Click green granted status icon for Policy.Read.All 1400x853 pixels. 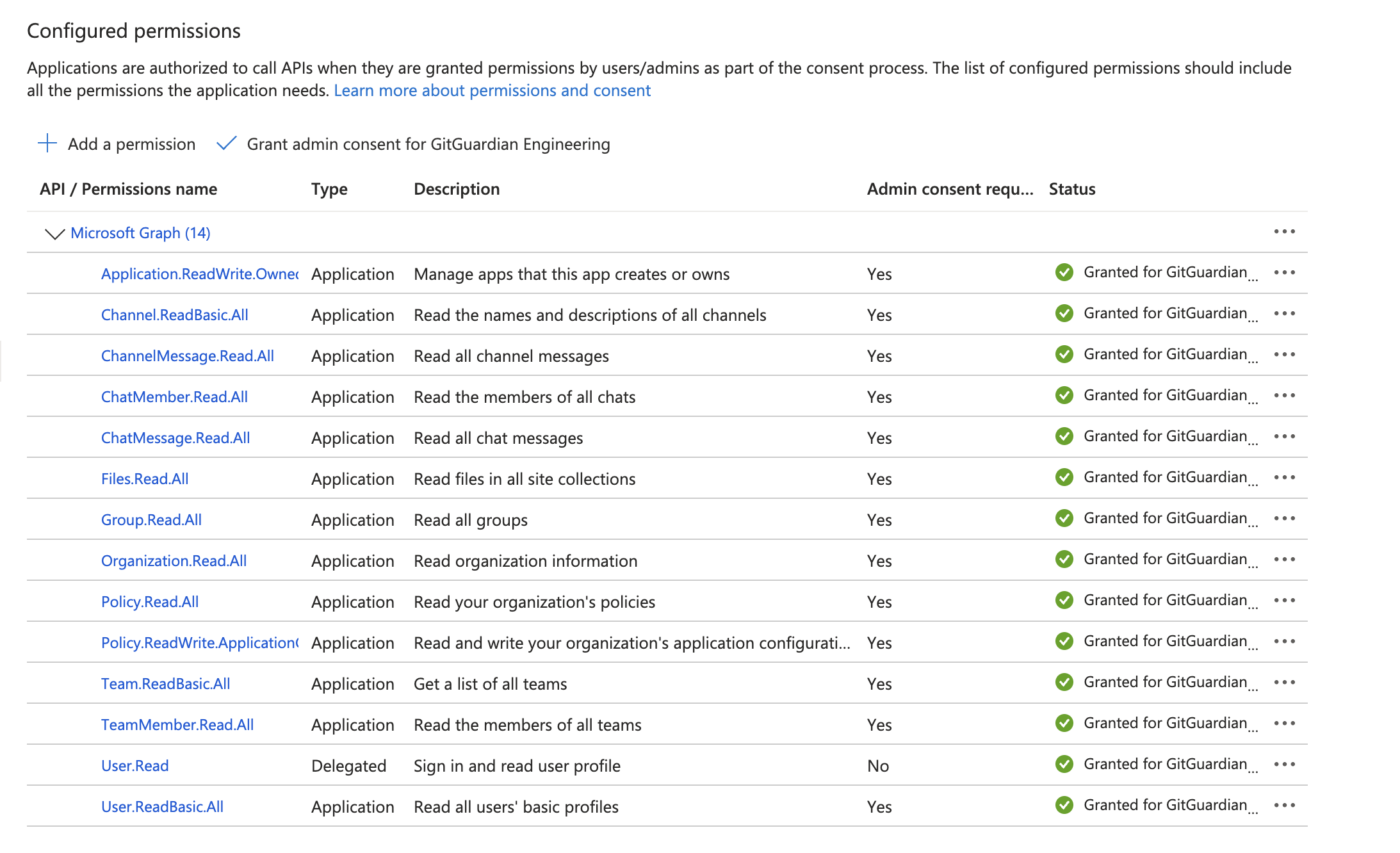point(1064,600)
